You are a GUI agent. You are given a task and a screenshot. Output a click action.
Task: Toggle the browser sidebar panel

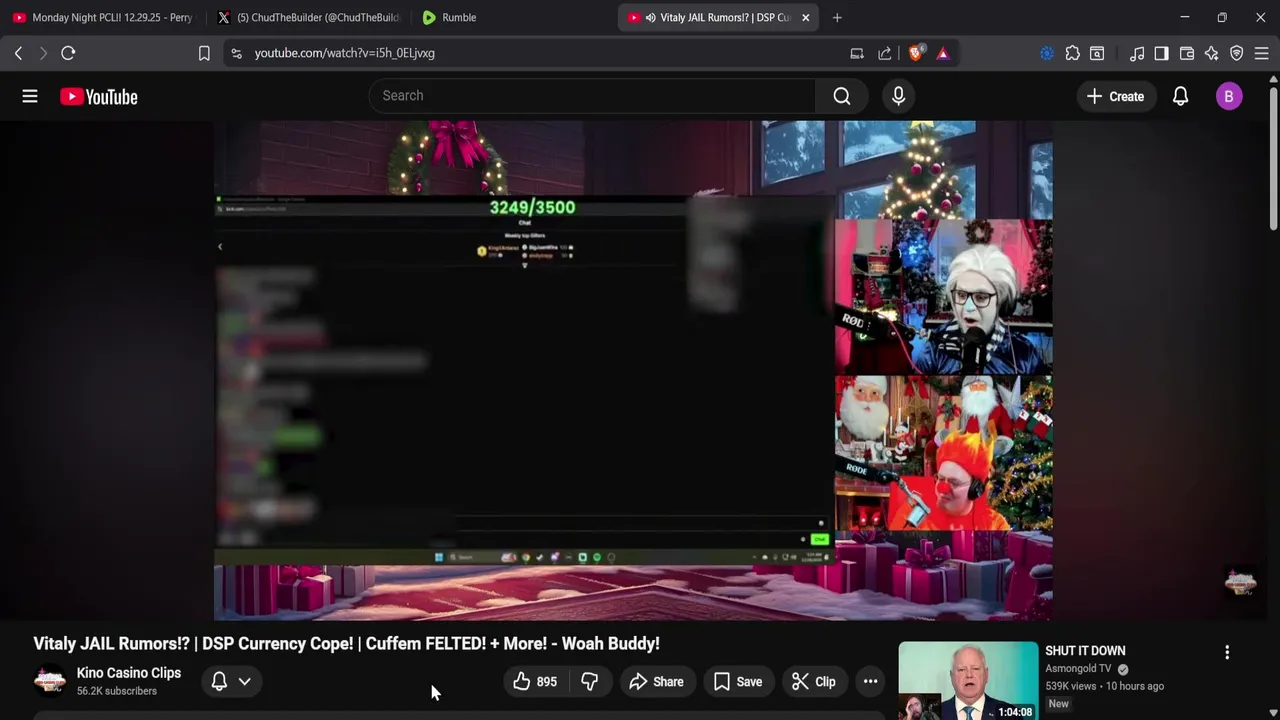pyautogui.click(x=1161, y=53)
